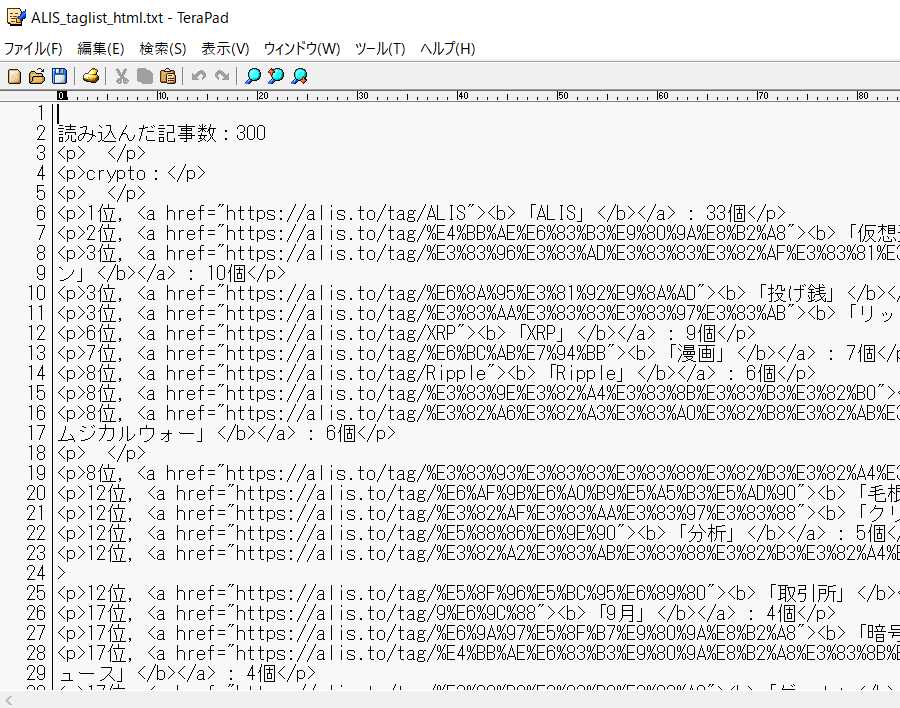Open the 編集(E) menu

pyautogui.click(x=101, y=49)
